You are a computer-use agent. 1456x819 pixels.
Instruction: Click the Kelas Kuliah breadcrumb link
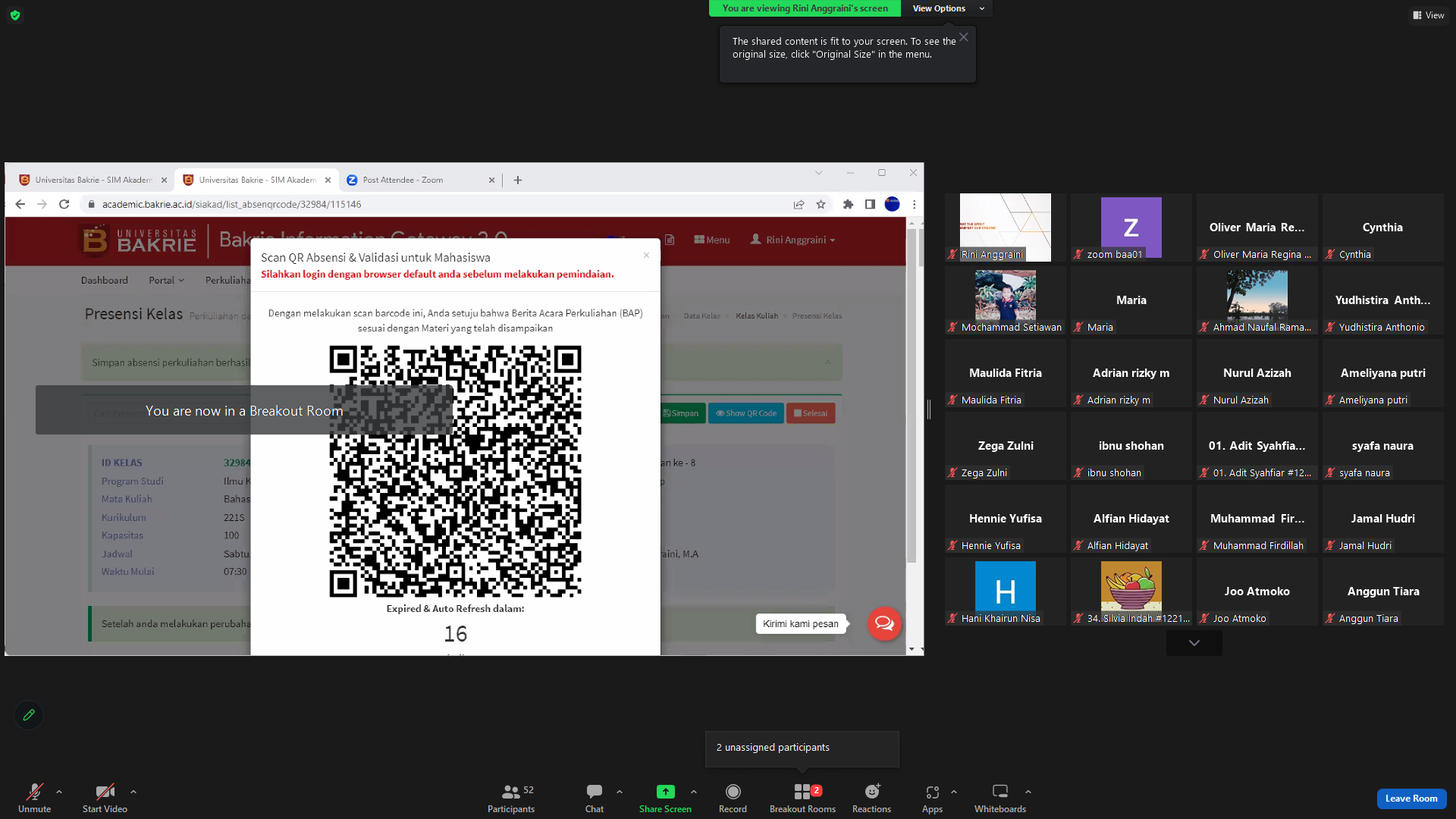coord(757,316)
